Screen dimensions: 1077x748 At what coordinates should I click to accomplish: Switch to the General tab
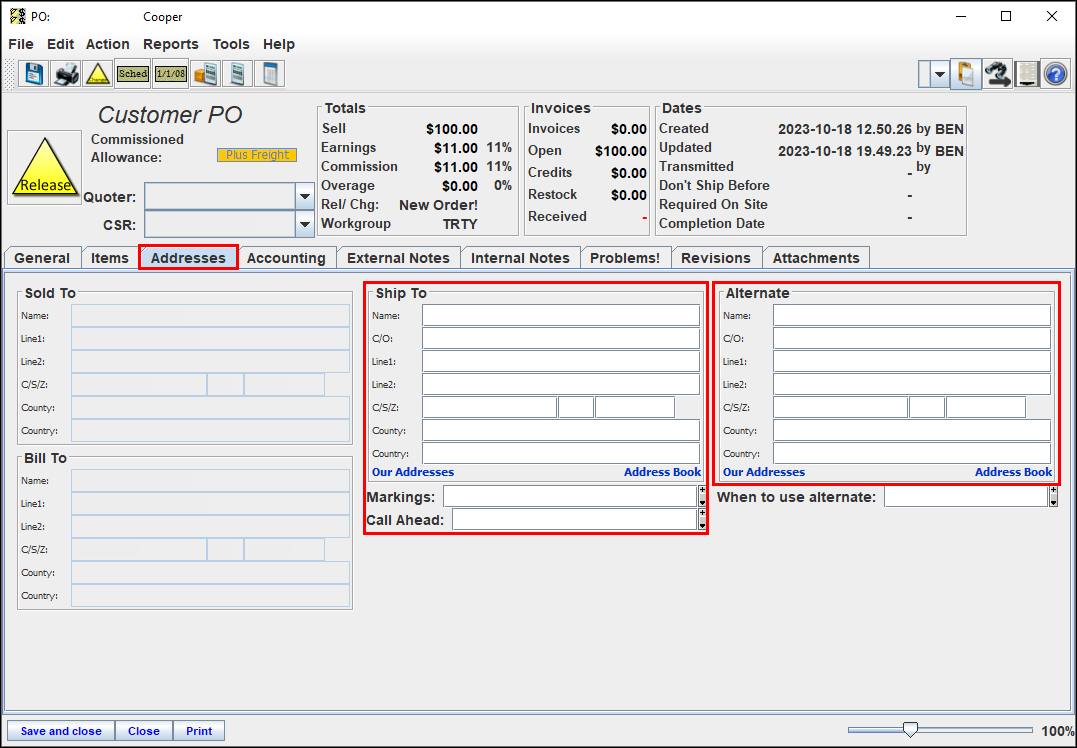pos(42,258)
